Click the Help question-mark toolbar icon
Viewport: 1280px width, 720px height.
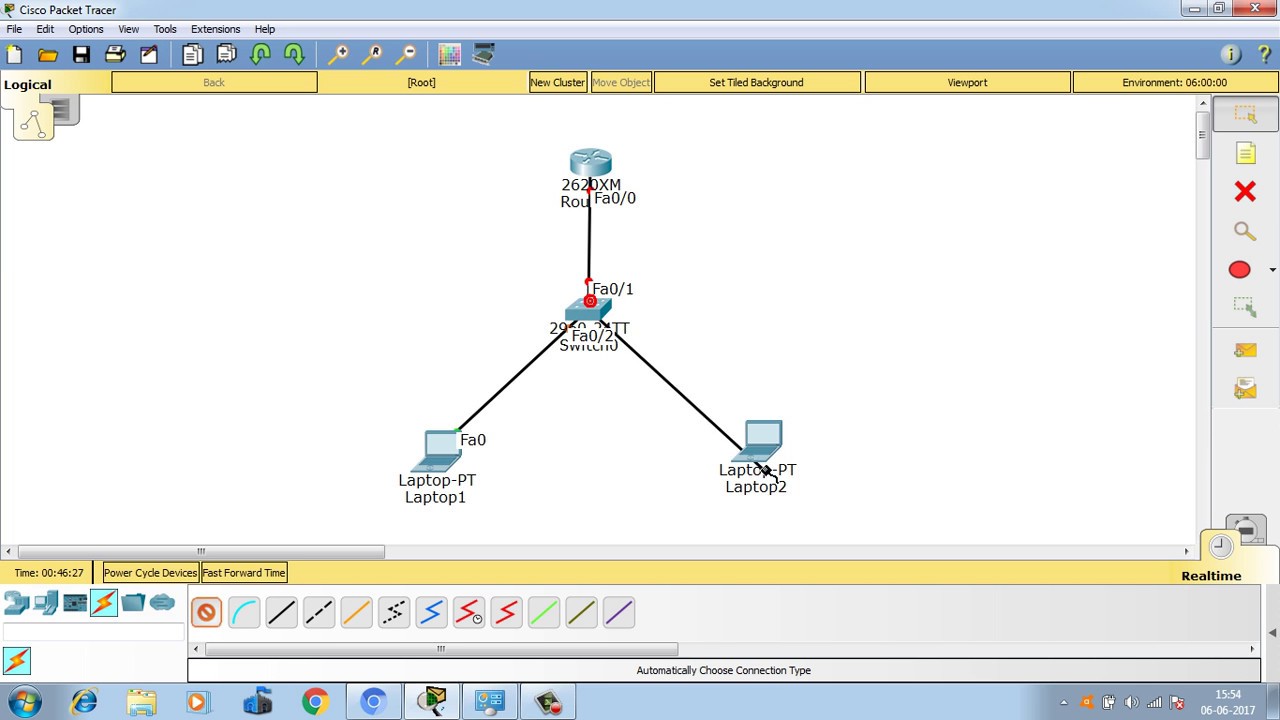click(1264, 55)
